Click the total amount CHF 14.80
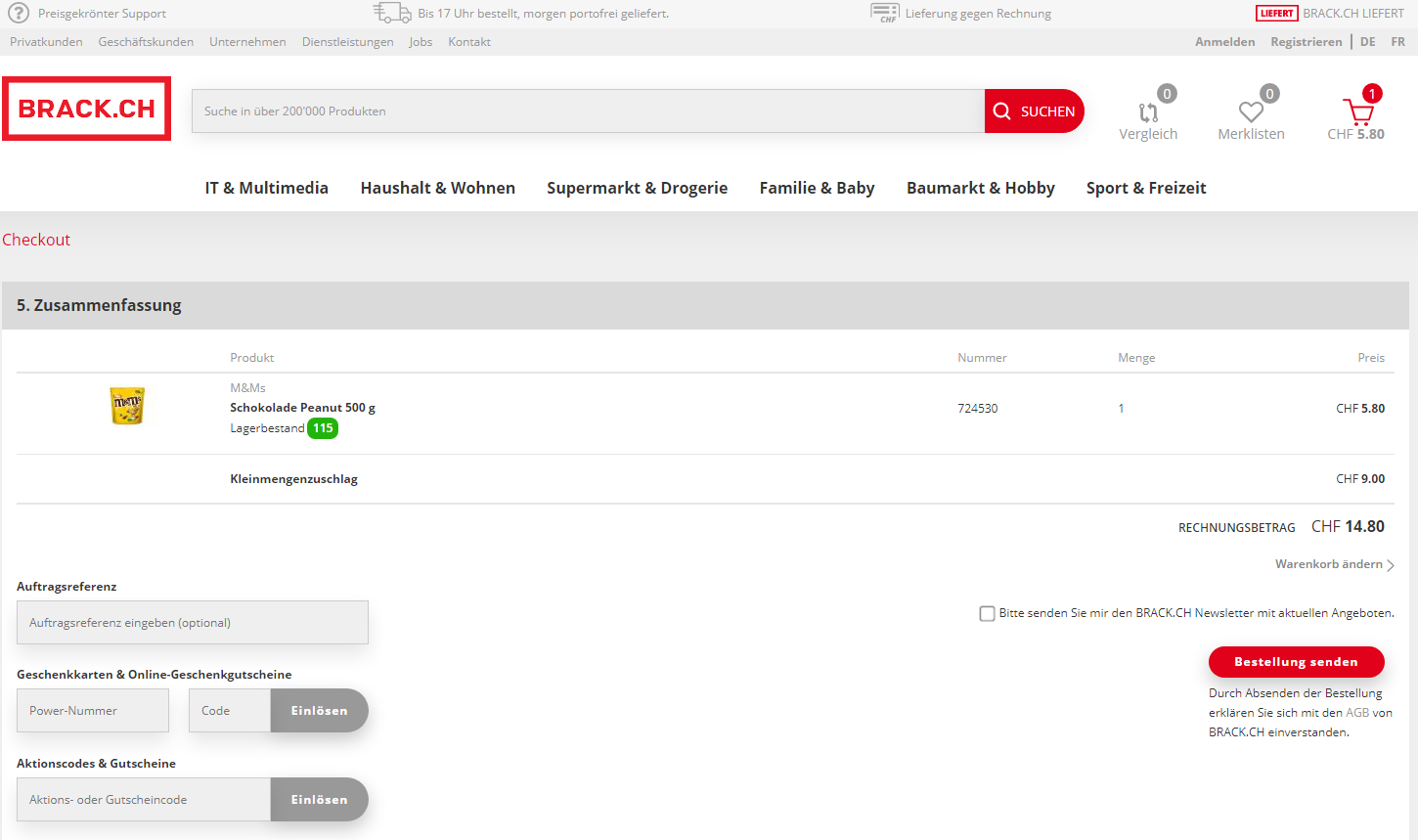Viewport: 1418px width, 840px height. (x=1348, y=526)
